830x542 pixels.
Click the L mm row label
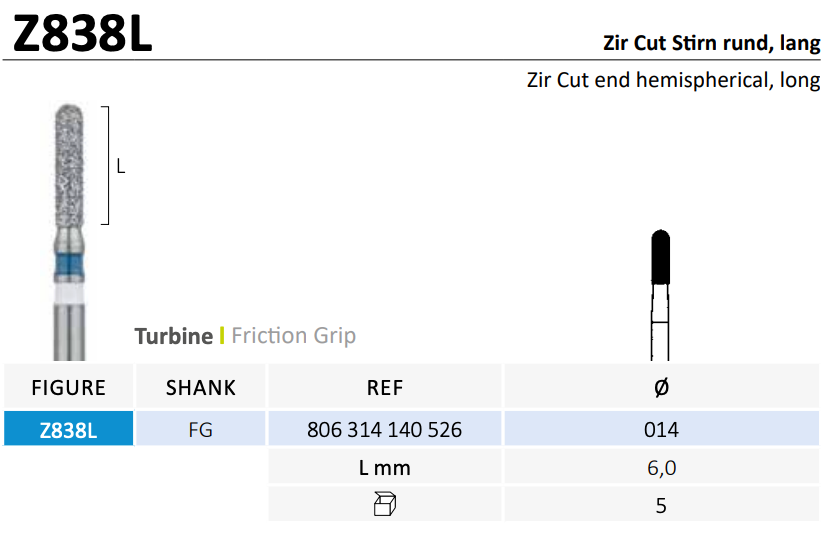(385, 468)
